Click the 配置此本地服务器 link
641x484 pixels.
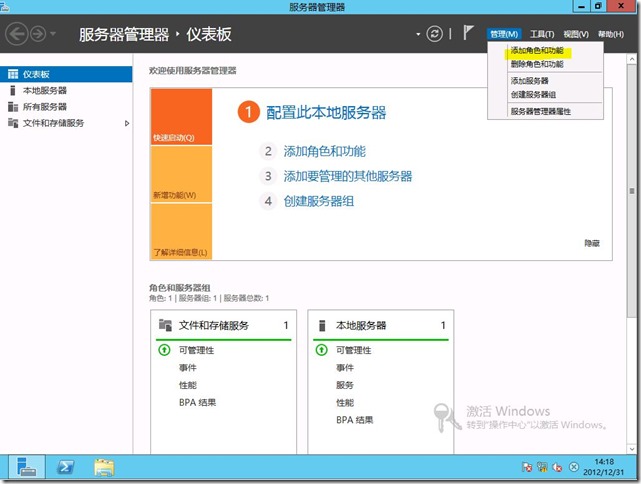(326, 112)
